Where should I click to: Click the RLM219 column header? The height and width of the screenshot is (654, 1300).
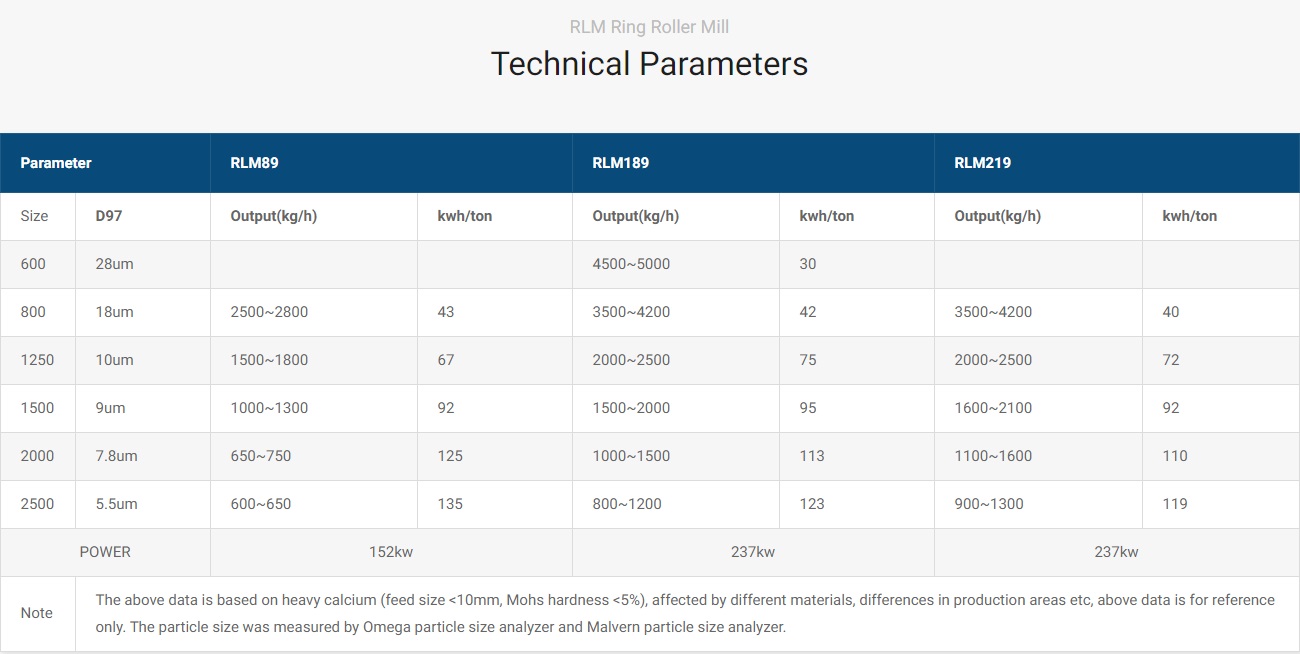coord(1117,163)
